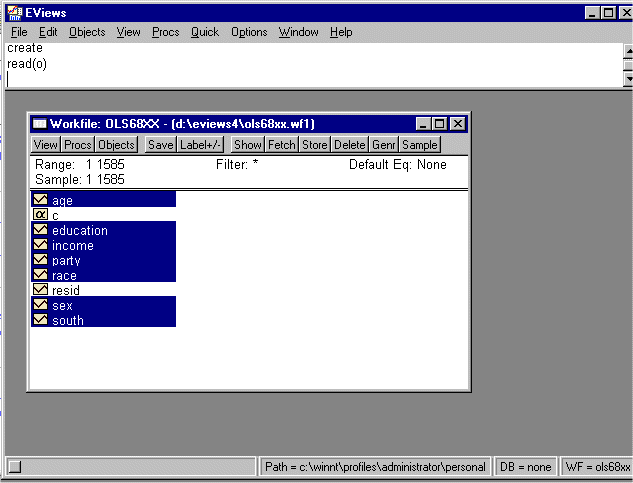This screenshot has width=633, height=483.
Task: Select the party series icon
Action: [x=40, y=260]
